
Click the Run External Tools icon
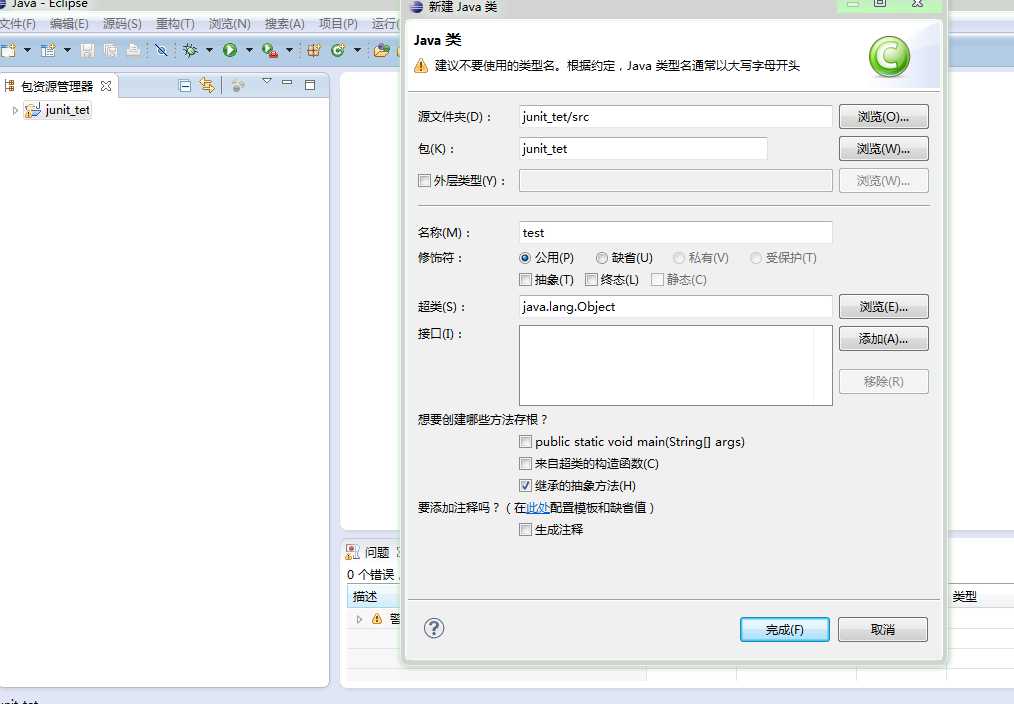pyautogui.click(x=270, y=50)
